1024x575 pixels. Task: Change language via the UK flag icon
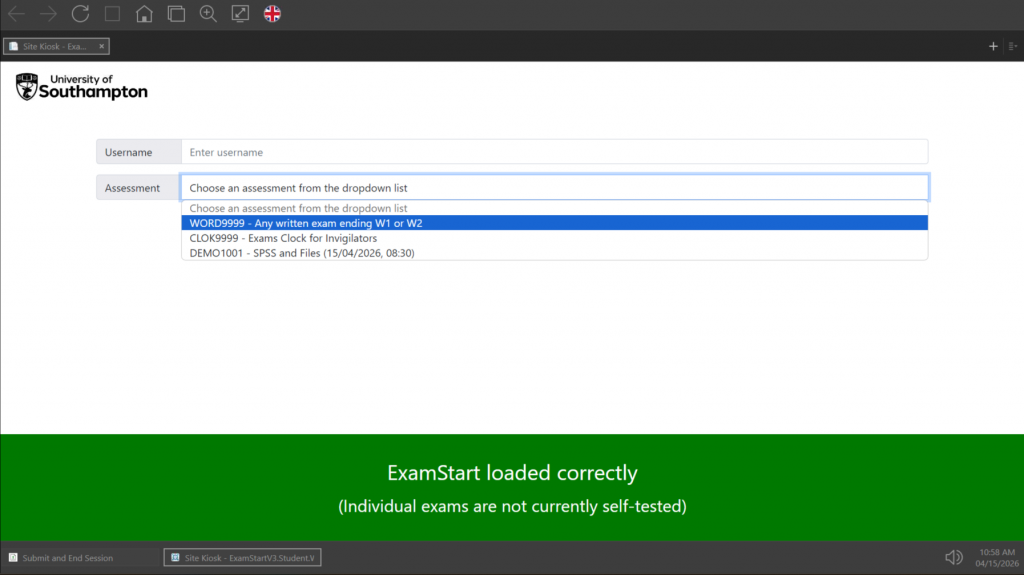(272, 14)
